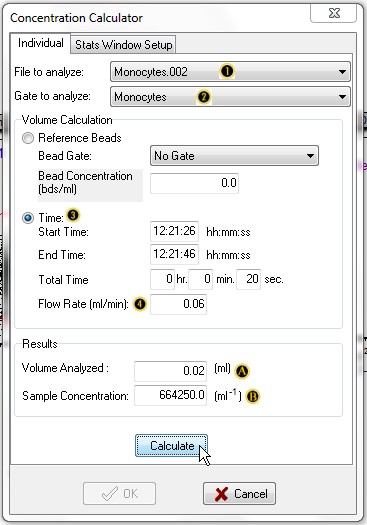Open the File to analyze dropdown
Image resolution: width=367 pixels, height=525 pixels.
click(x=230, y=72)
